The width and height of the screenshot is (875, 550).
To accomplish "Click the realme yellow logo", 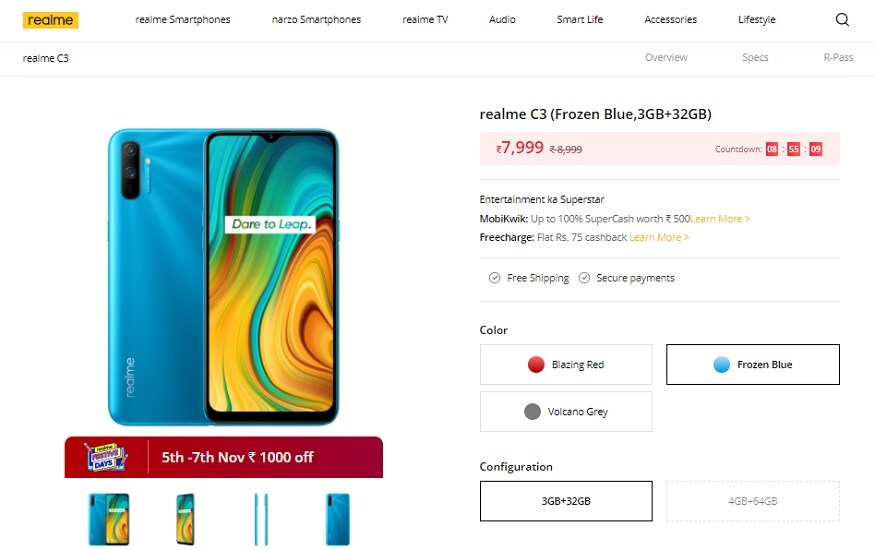I will pos(50,20).
